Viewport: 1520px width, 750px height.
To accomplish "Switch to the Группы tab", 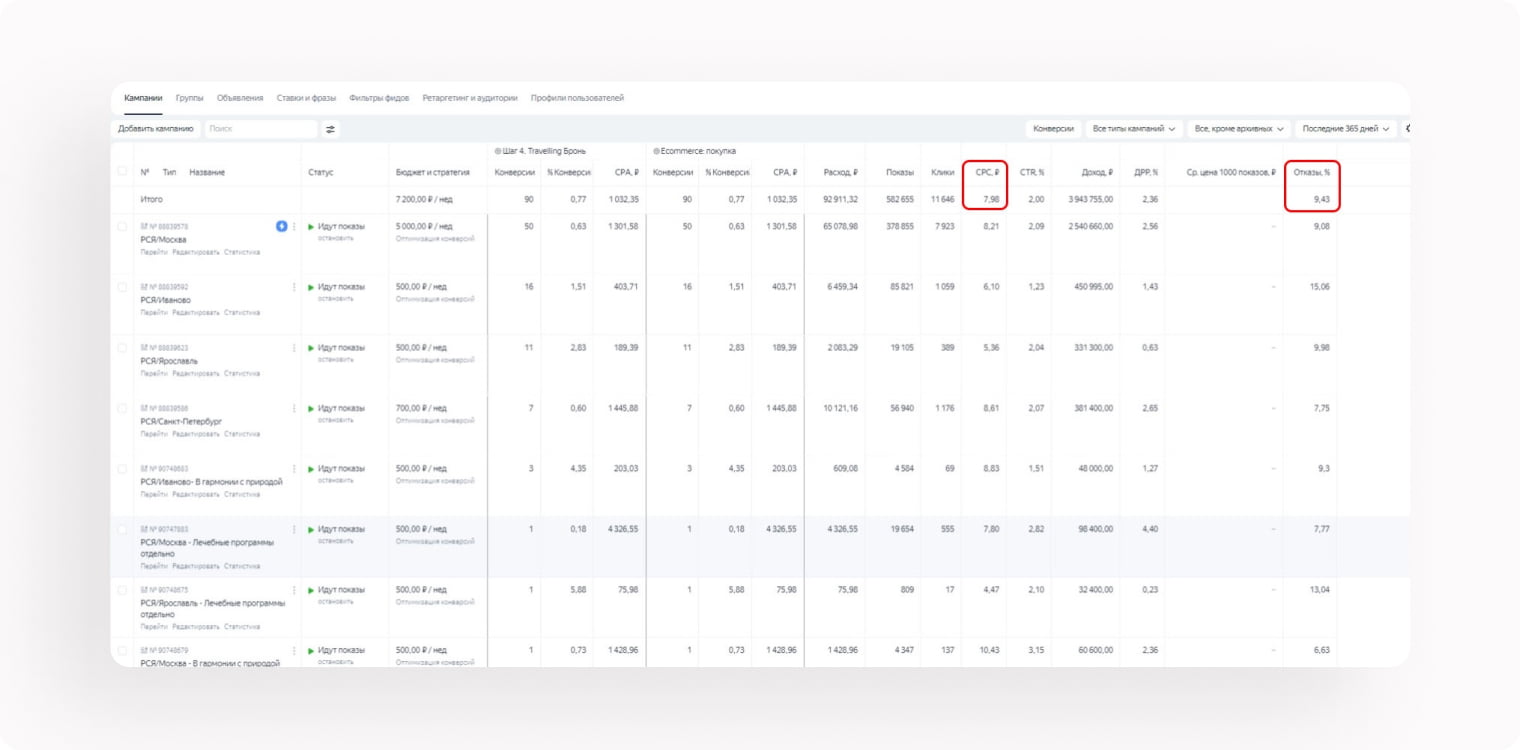I will 189,98.
